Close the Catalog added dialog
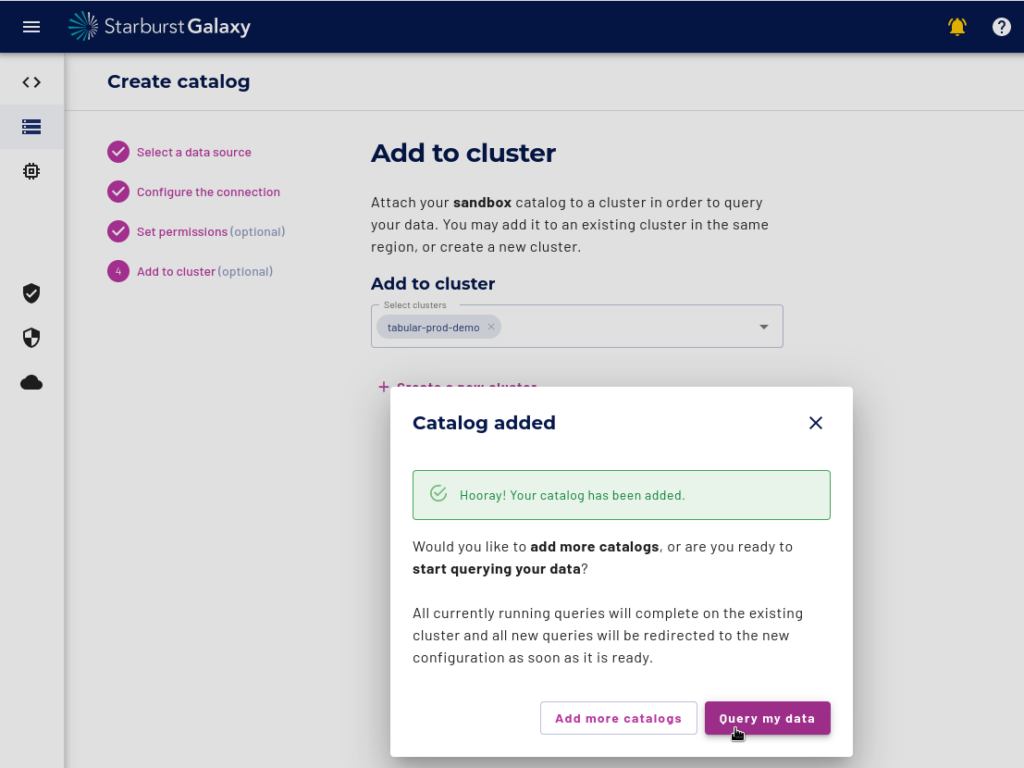This screenshot has width=1024, height=768. (816, 423)
